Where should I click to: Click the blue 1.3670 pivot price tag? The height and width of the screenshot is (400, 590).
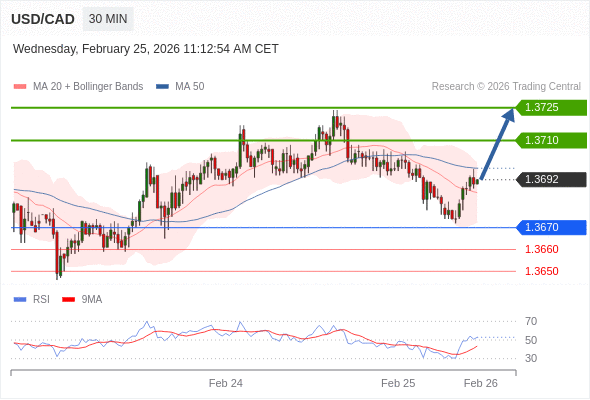click(x=551, y=227)
